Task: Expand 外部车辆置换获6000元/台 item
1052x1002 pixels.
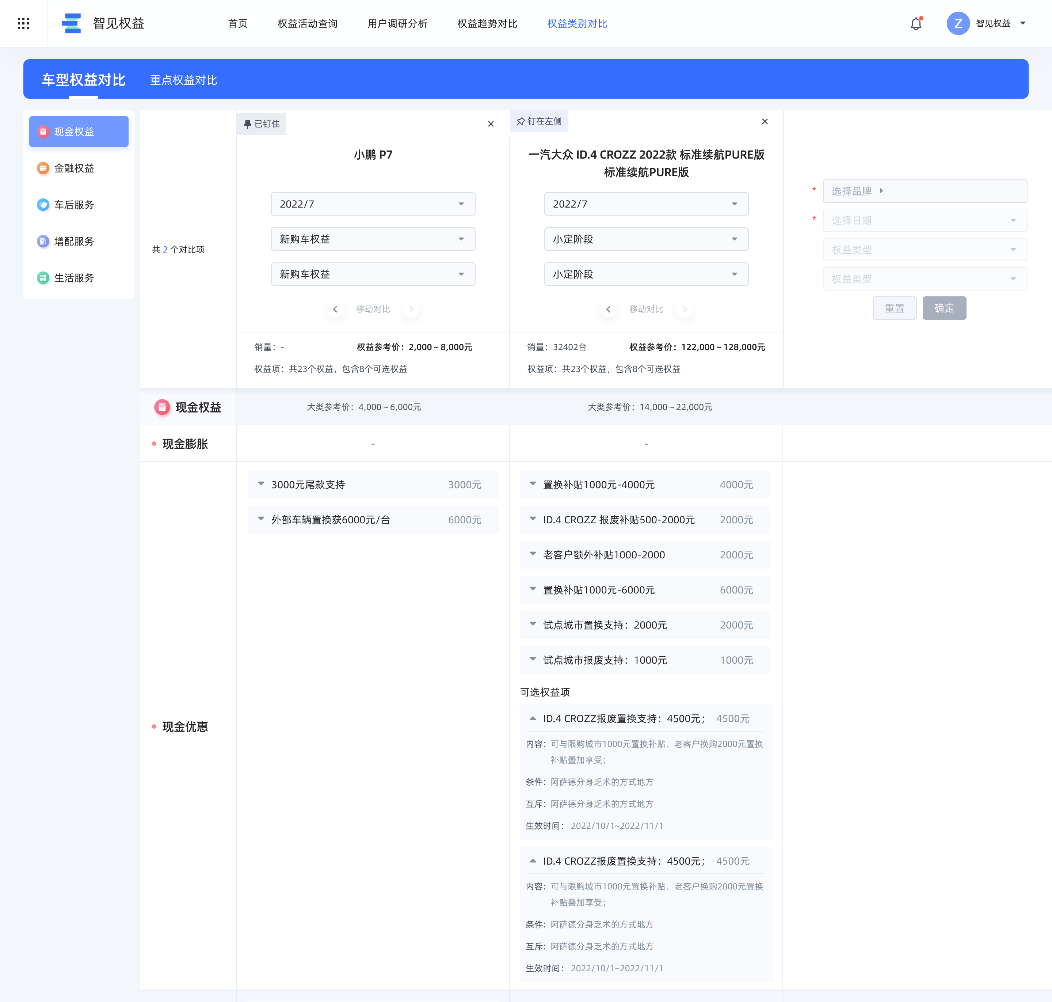Action: (x=373, y=519)
